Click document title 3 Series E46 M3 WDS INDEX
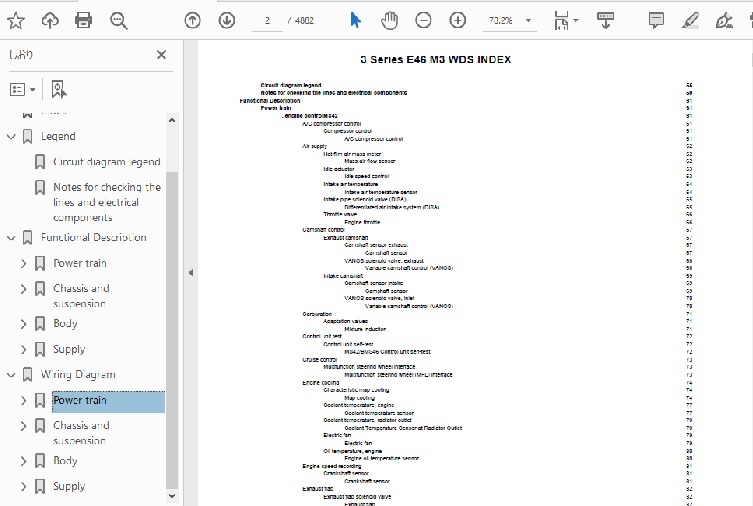This screenshot has width=753, height=506. (436, 60)
